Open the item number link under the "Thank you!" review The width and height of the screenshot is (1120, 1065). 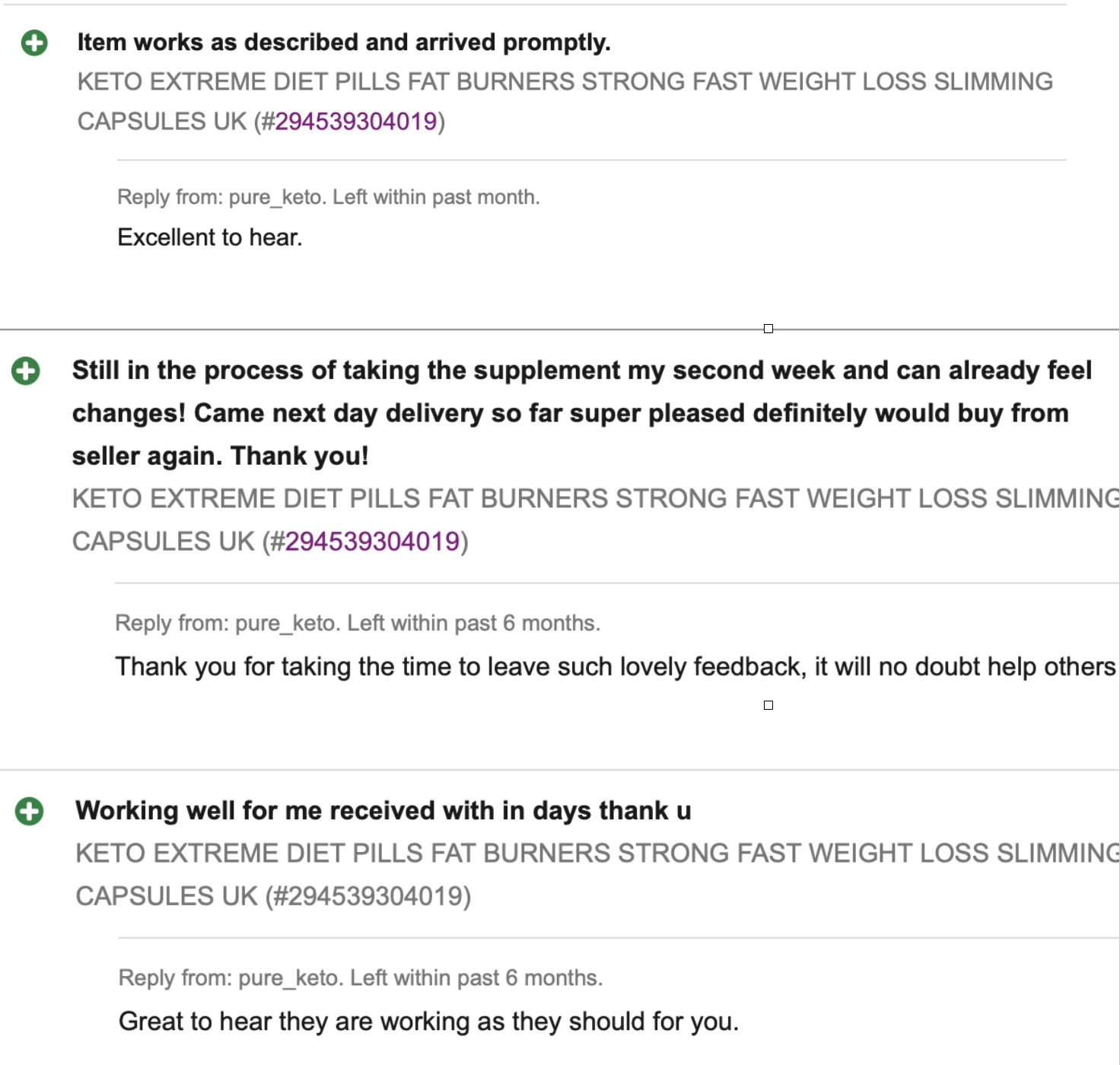(x=372, y=542)
